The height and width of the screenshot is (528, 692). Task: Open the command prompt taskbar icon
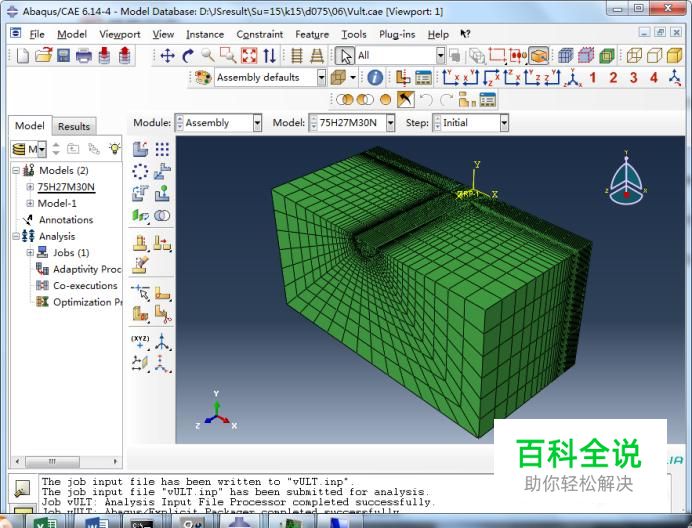142,523
